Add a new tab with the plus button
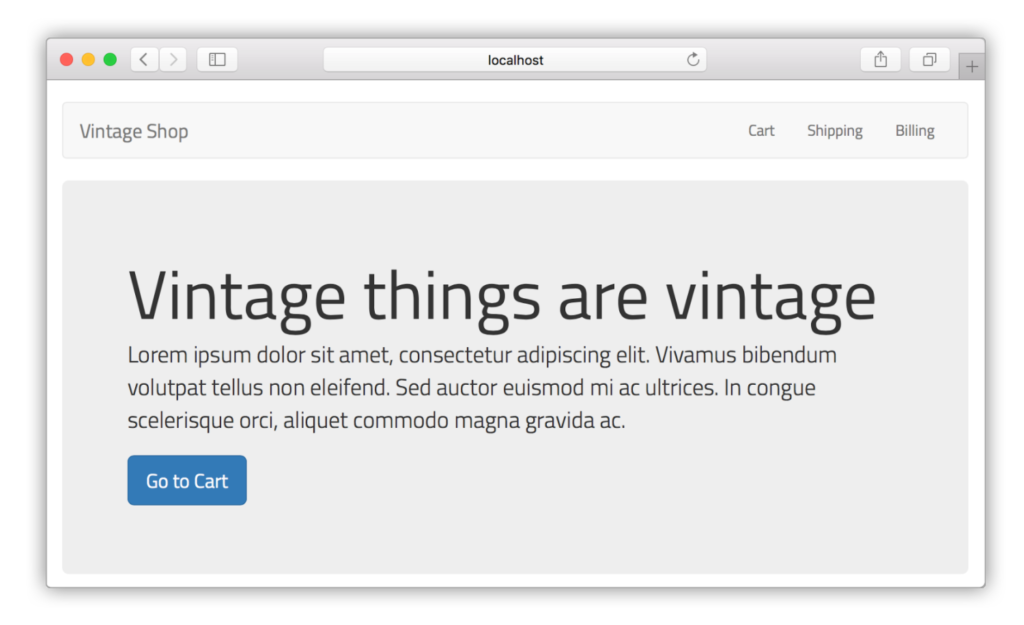This screenshot has width=1024, height=625. tap(972, 67)
